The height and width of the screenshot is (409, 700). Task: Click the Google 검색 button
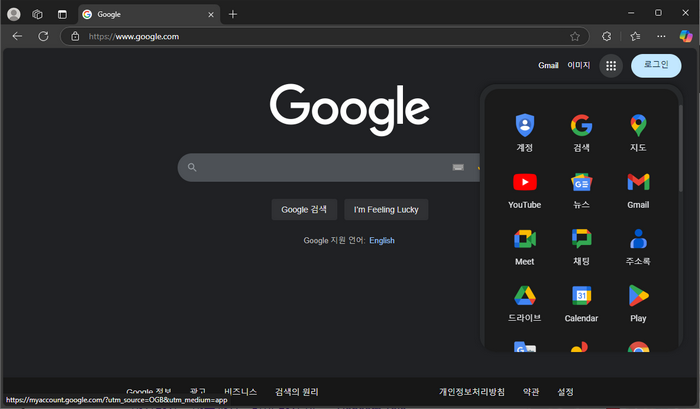[304, 210]
